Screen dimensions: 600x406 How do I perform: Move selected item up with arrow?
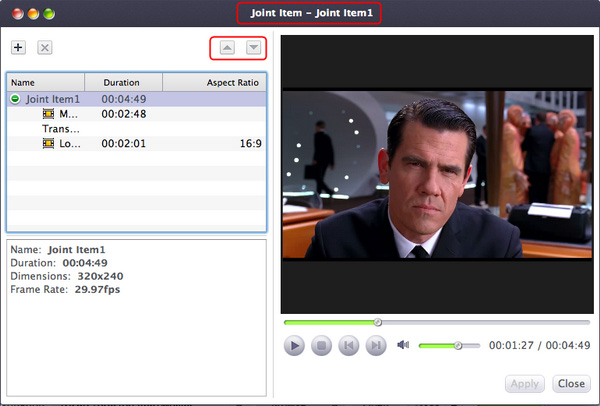point(227,48)
